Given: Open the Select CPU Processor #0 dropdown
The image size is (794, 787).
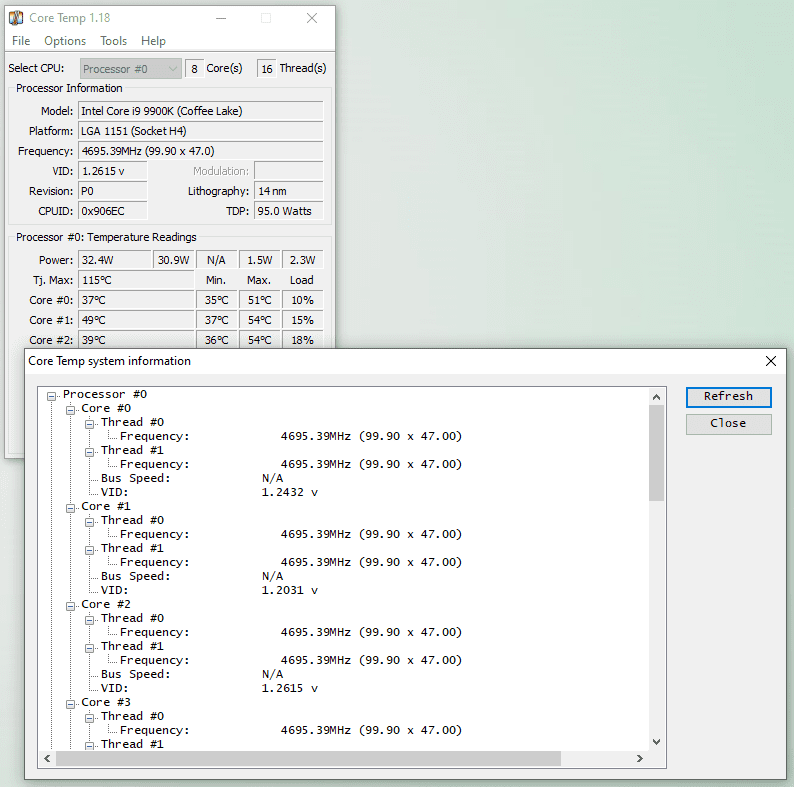Looking at the screenshot, I should (131, 69).
